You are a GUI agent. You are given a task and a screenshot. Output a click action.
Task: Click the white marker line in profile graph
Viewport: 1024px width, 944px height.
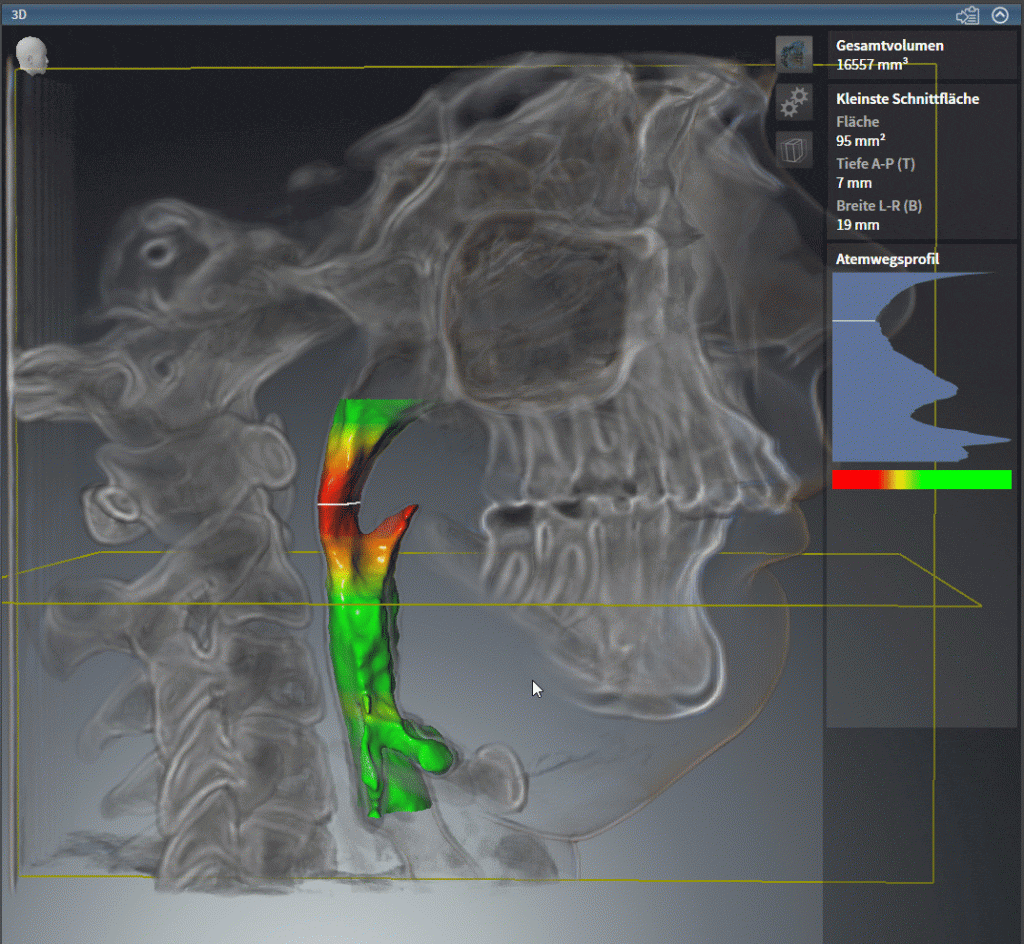tap(854, 321)
